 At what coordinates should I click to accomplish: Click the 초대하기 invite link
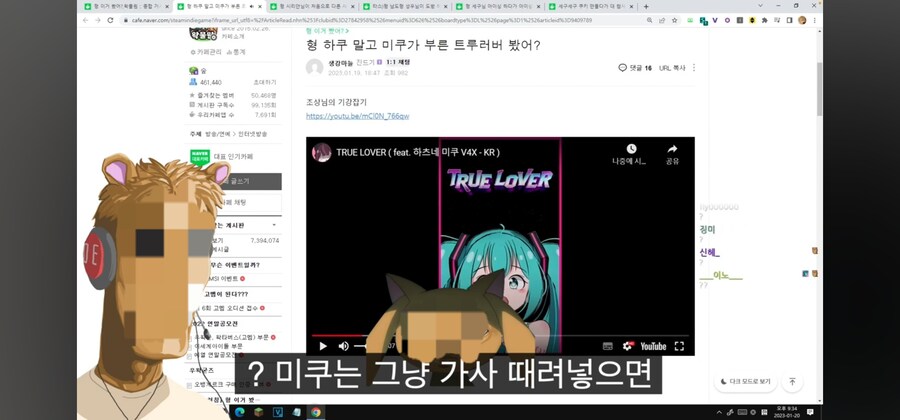[265, 82]
